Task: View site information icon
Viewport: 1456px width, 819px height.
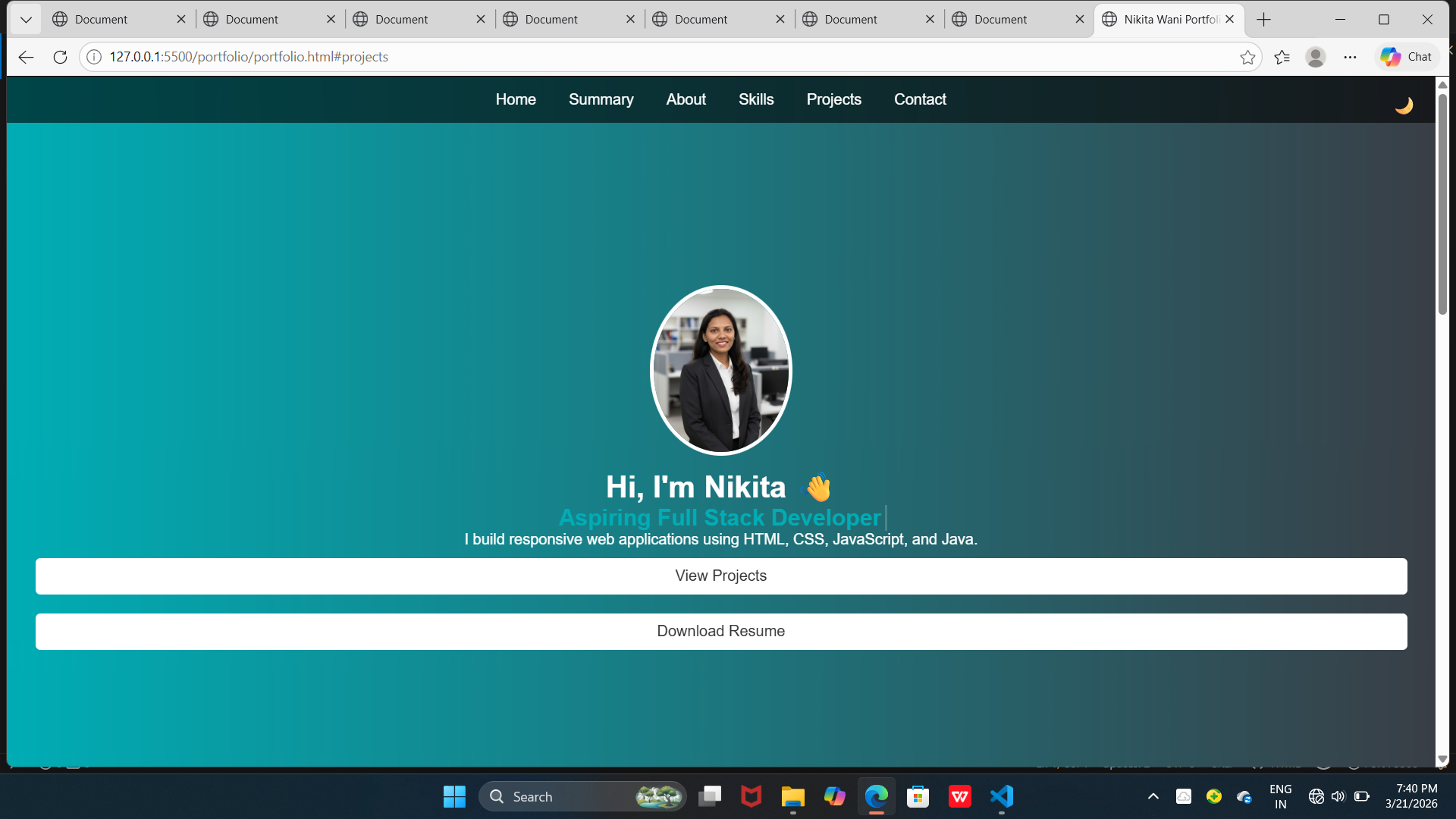Action: (x=94, y=57)
